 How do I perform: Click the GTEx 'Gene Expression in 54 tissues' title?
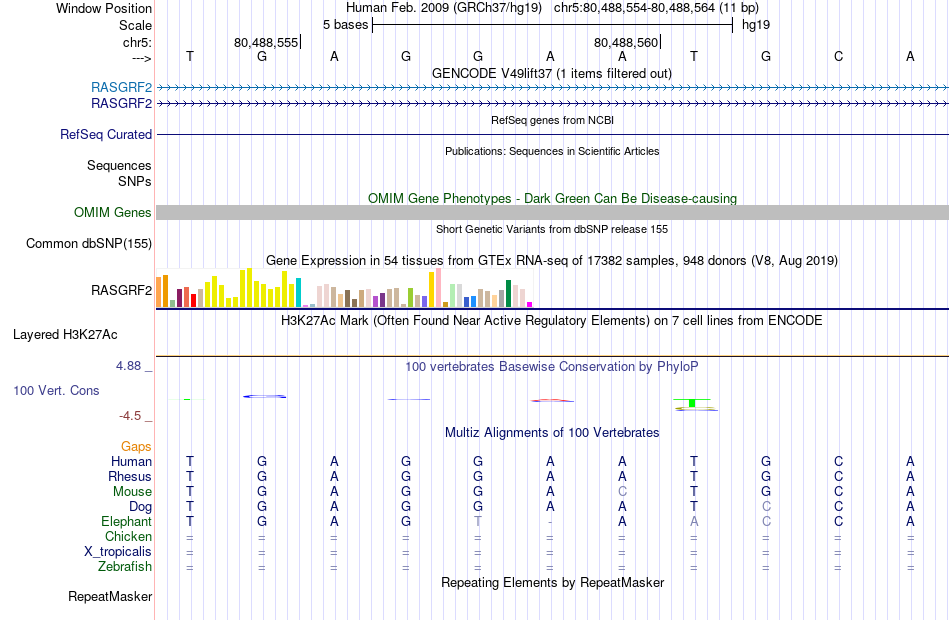point(552,261)
